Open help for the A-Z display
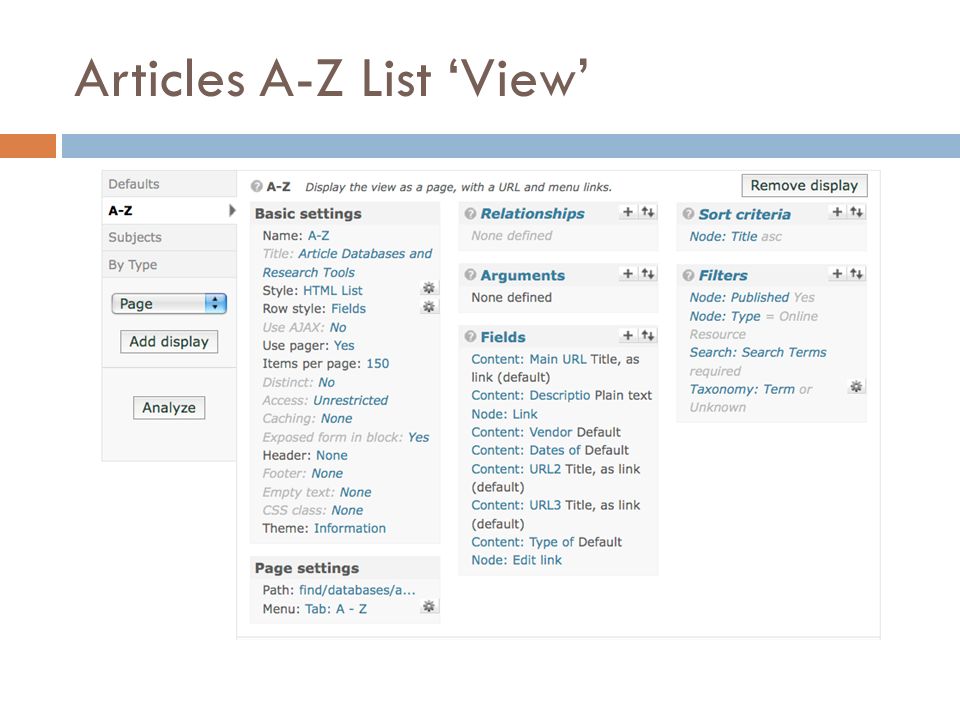This screenshot has height=720, width=960. (257, 187)
